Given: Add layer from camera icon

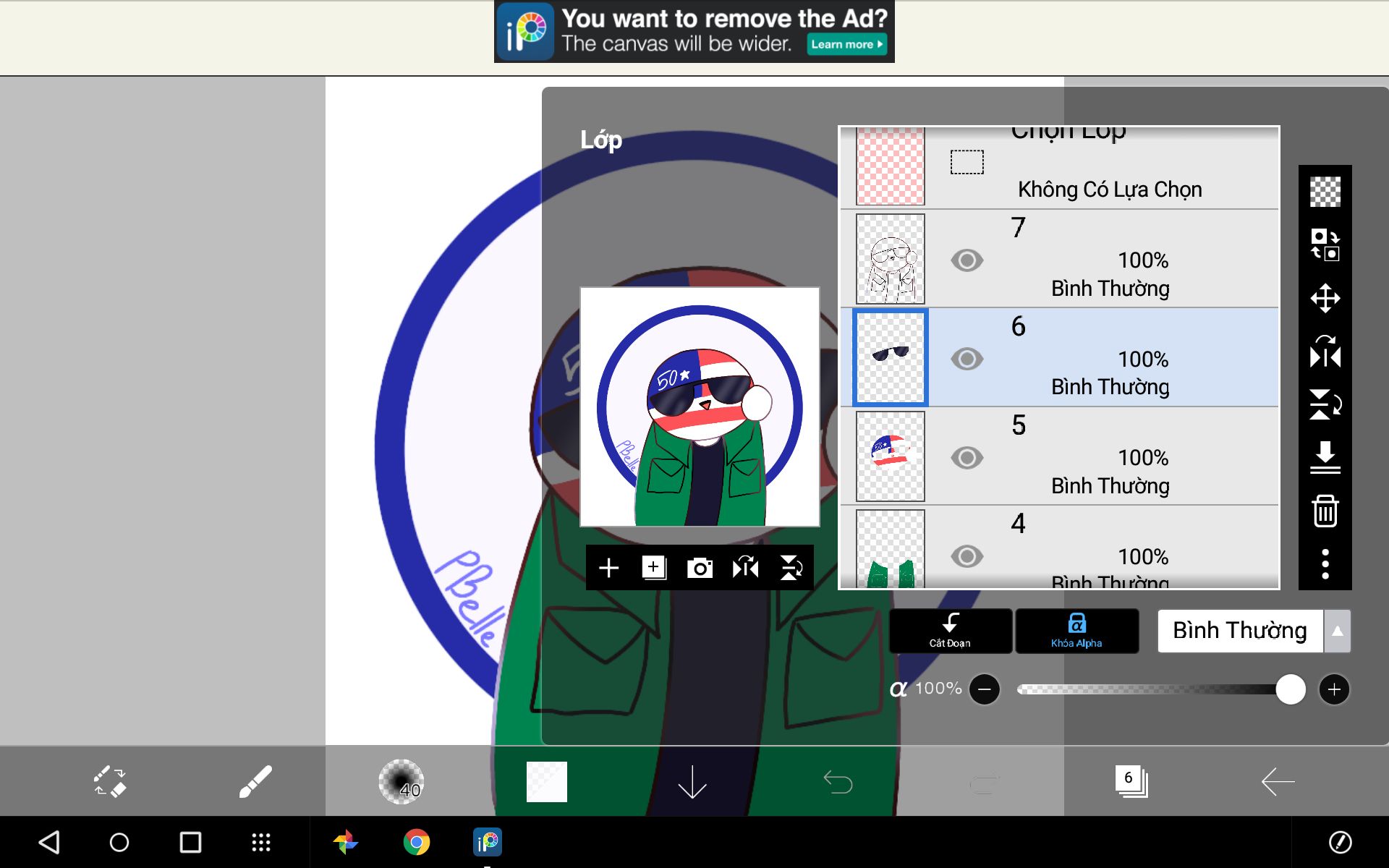Looking at the screenshot, I should coord(700,568).
